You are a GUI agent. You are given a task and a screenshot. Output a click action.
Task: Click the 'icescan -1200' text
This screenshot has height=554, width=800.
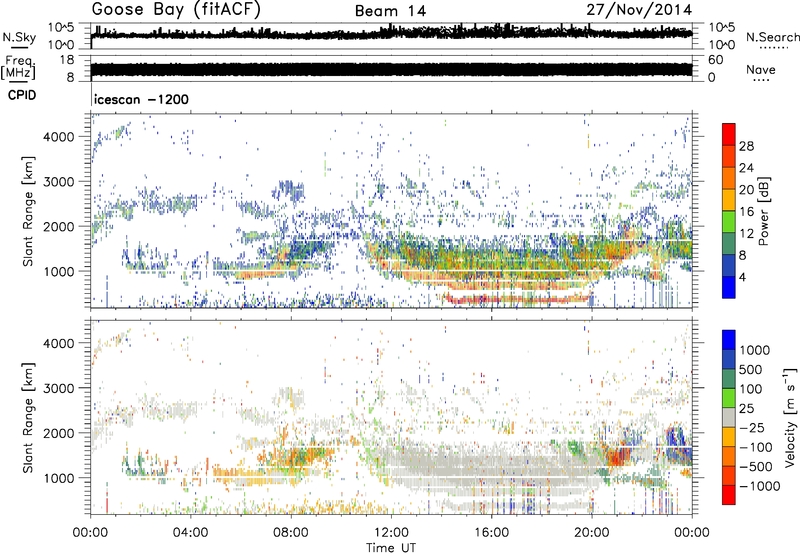point(141,99)
